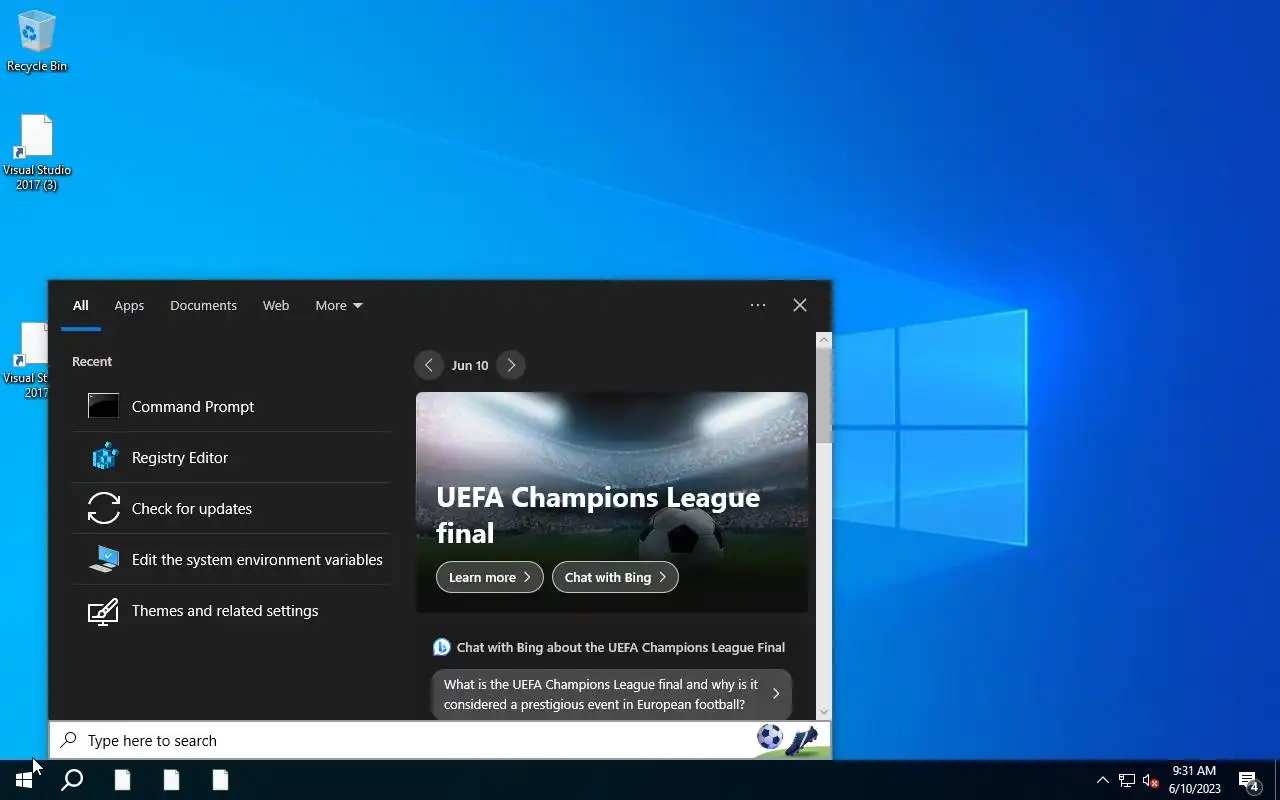Click the Themes and related settings icon

(x=104, y=611)
